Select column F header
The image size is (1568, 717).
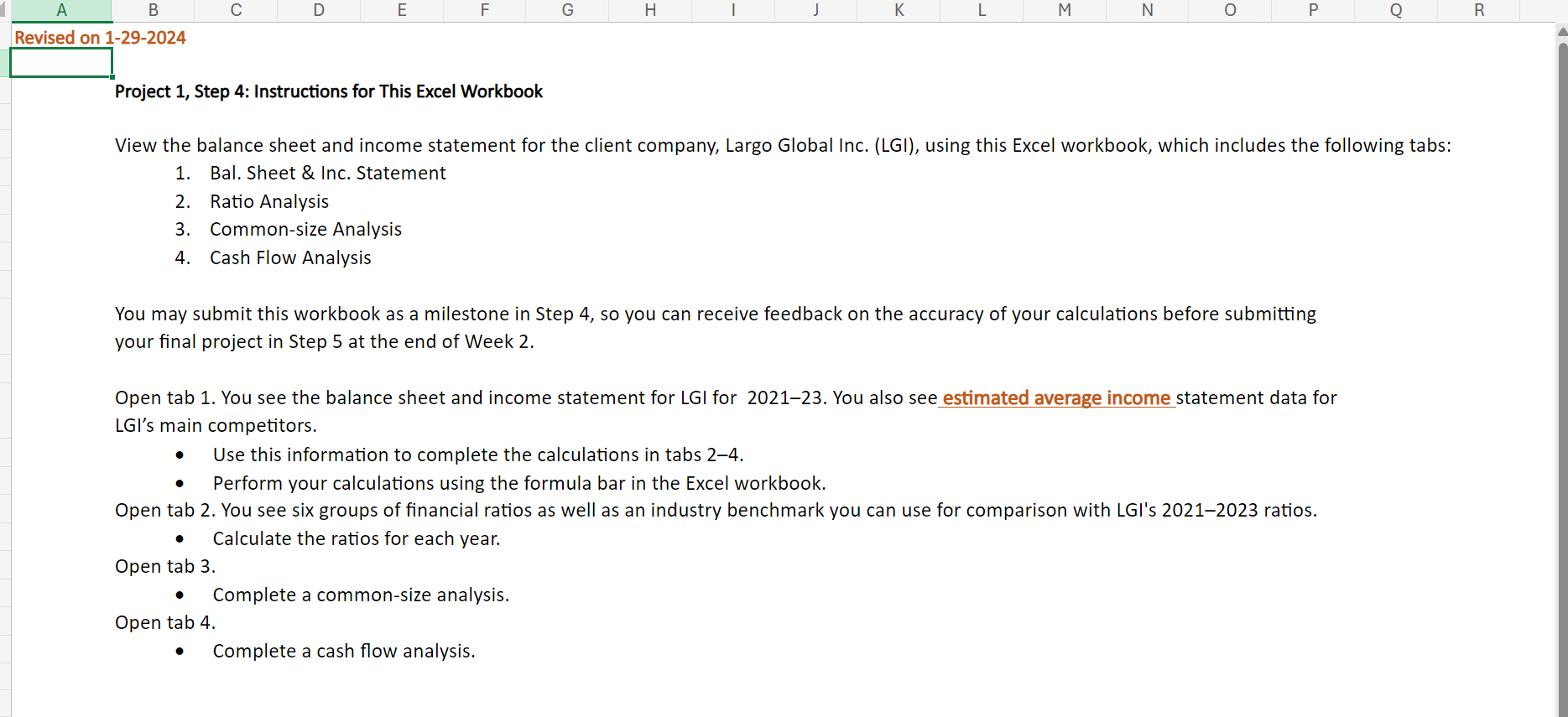(x=485, y=10)
